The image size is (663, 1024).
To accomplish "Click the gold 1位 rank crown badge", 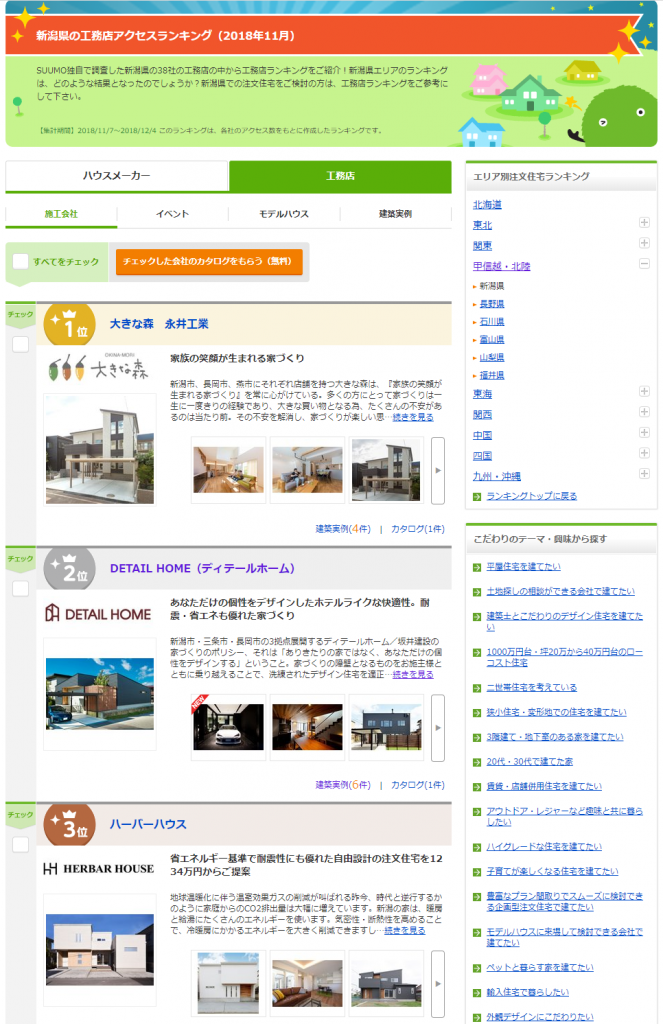I will 70,324.
